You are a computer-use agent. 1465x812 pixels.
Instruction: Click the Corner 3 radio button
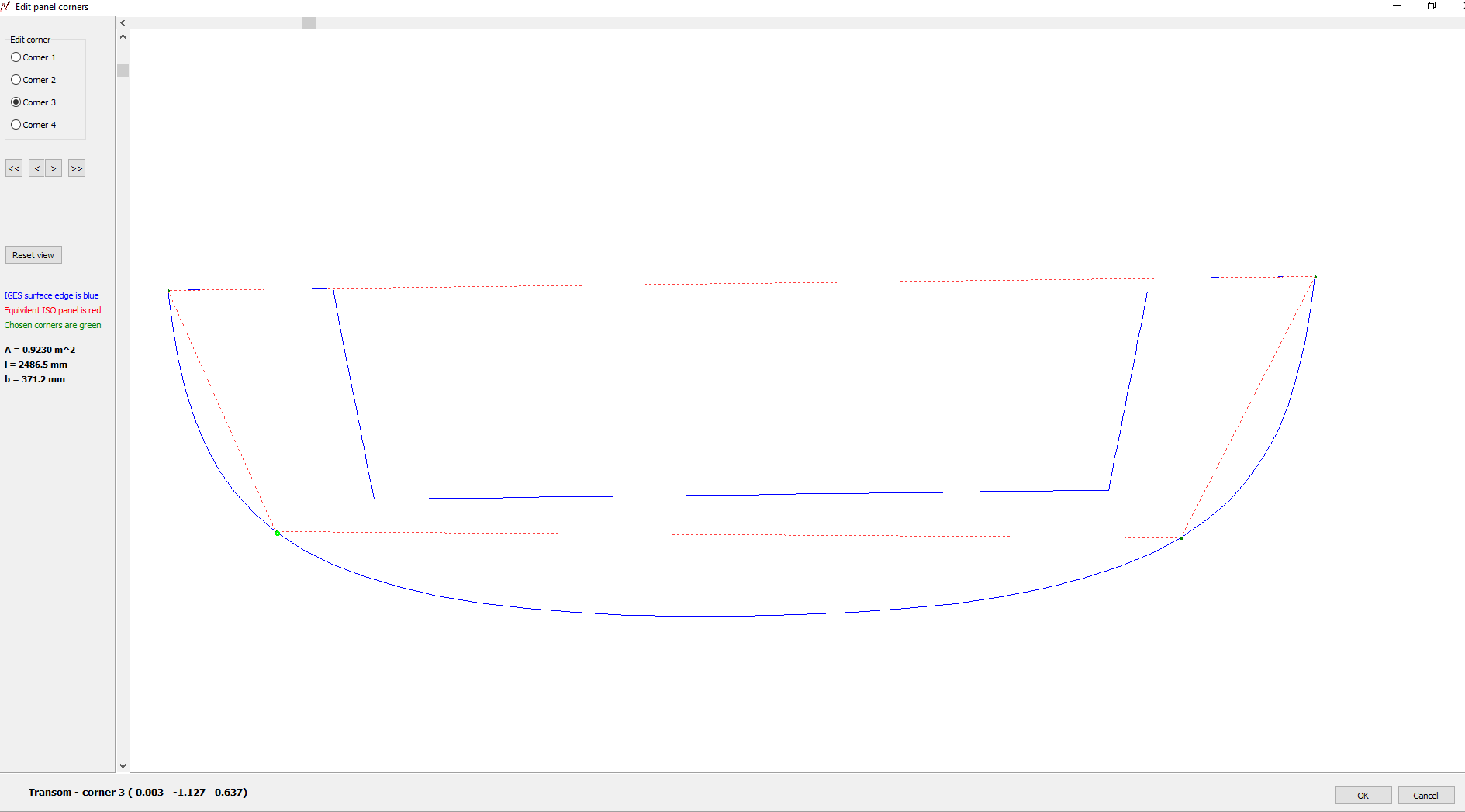point(16,102)
